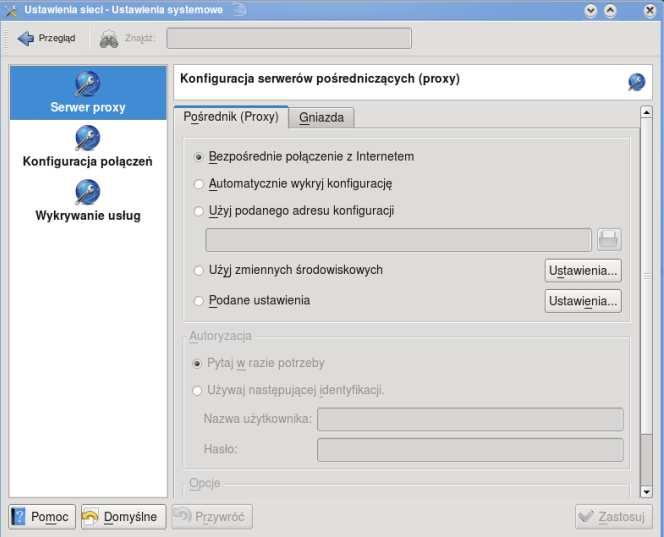
Task: Click the Domyślne button
Action: [123, 517]
